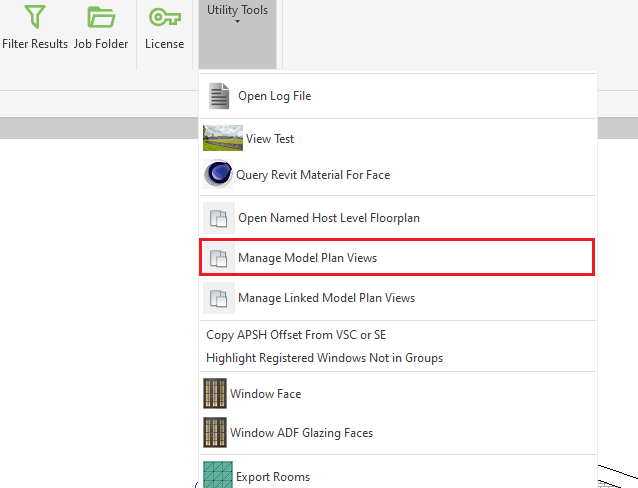Click the Manage Linked Model Plan Views icon
This screenshot has height=488, width=638.
[219, 297]
